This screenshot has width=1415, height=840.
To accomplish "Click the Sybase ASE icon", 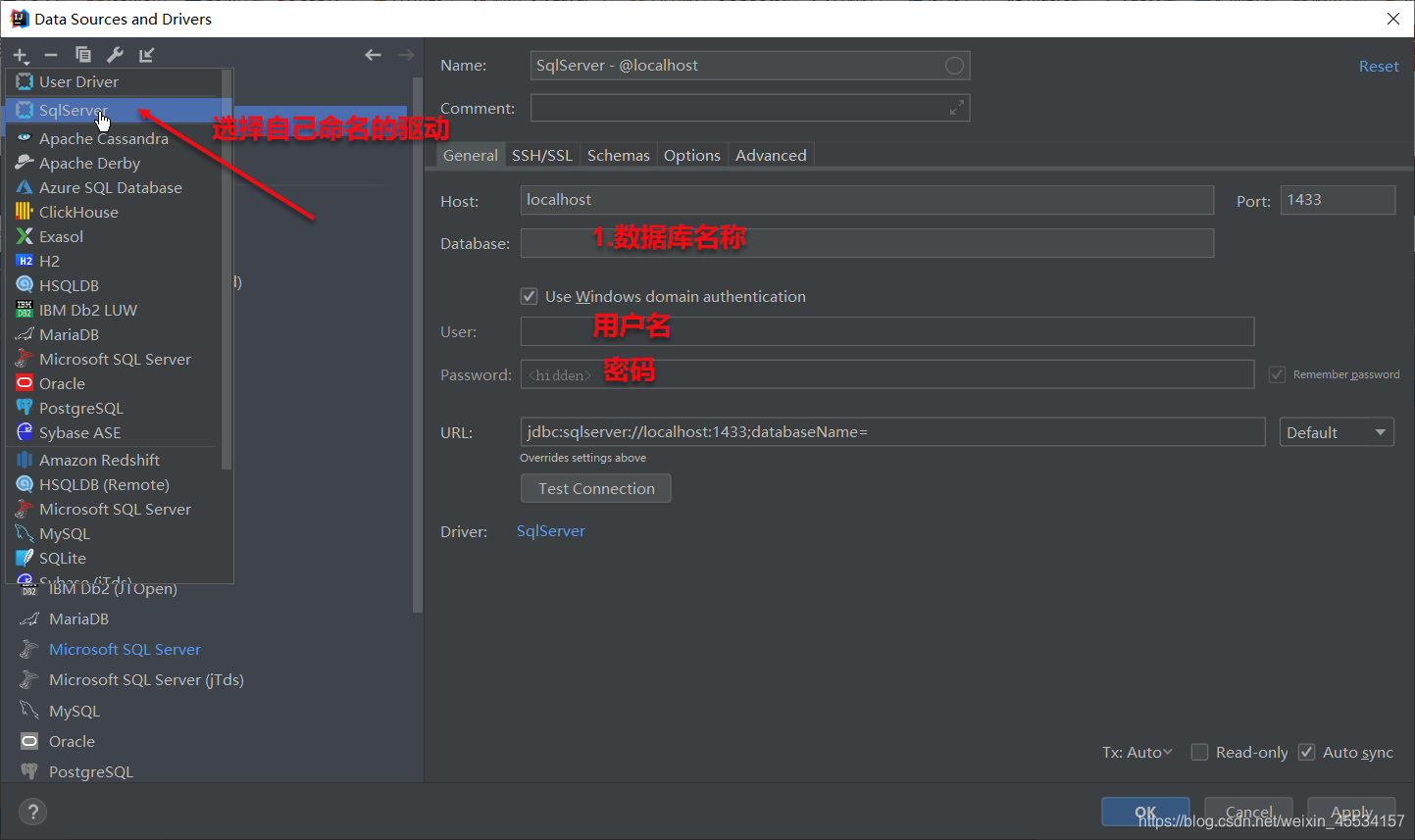I will (x=25, y=432).
